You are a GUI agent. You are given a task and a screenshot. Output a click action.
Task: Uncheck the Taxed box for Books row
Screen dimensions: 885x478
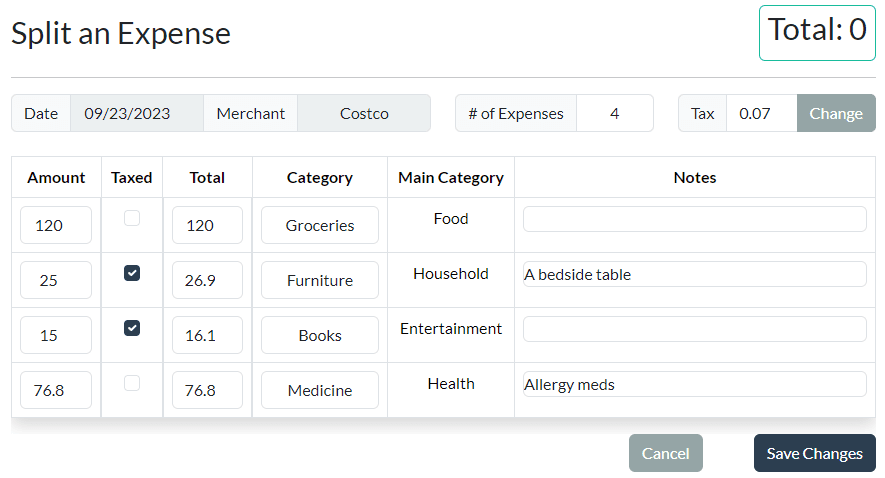(132, 328)
